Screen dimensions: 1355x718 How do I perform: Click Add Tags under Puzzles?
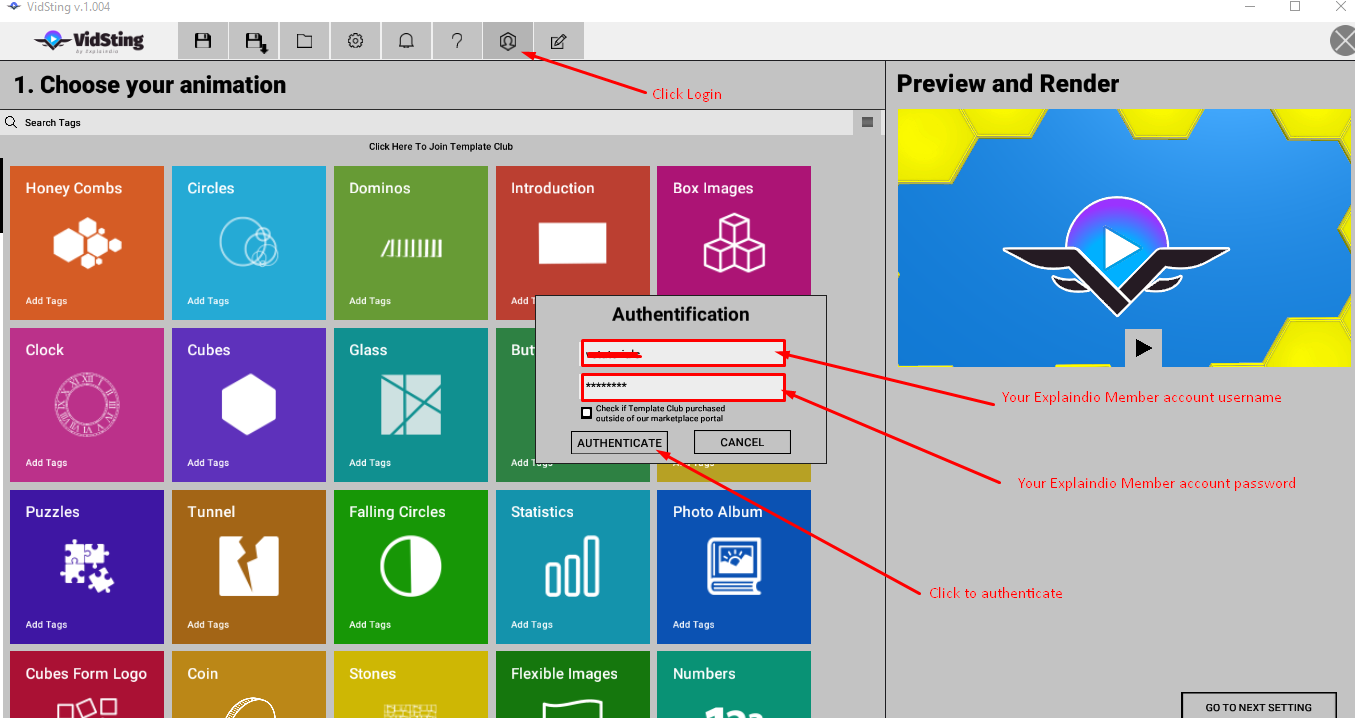coord(47,625)
